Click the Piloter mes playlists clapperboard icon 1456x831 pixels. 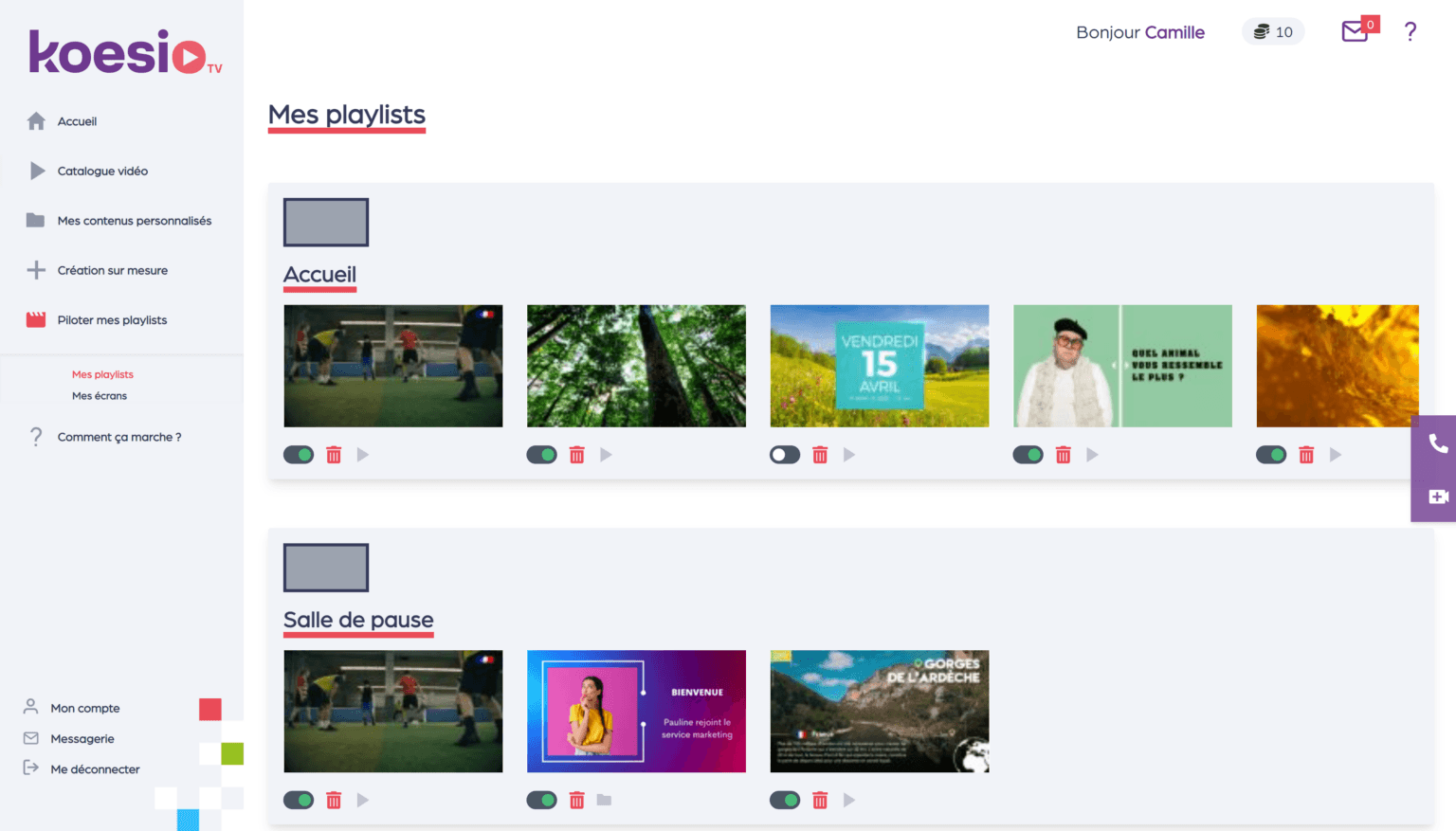pyautogui.click(x=34, y=319)
